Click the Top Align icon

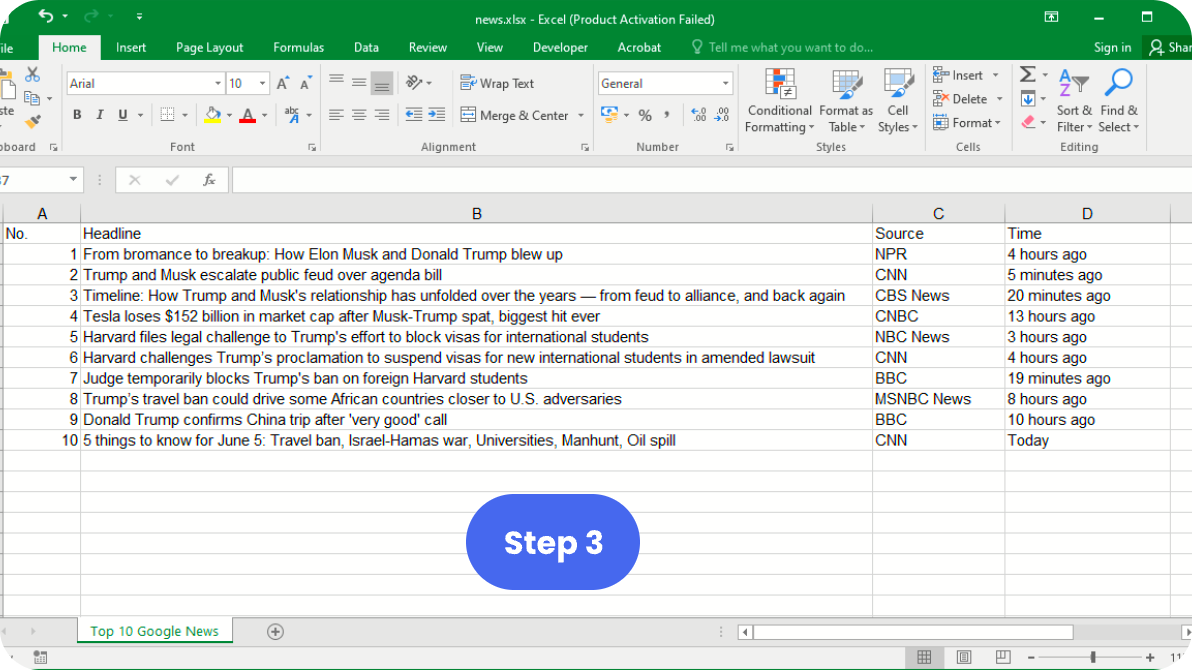pyautogui.click(x=336, y=81)
